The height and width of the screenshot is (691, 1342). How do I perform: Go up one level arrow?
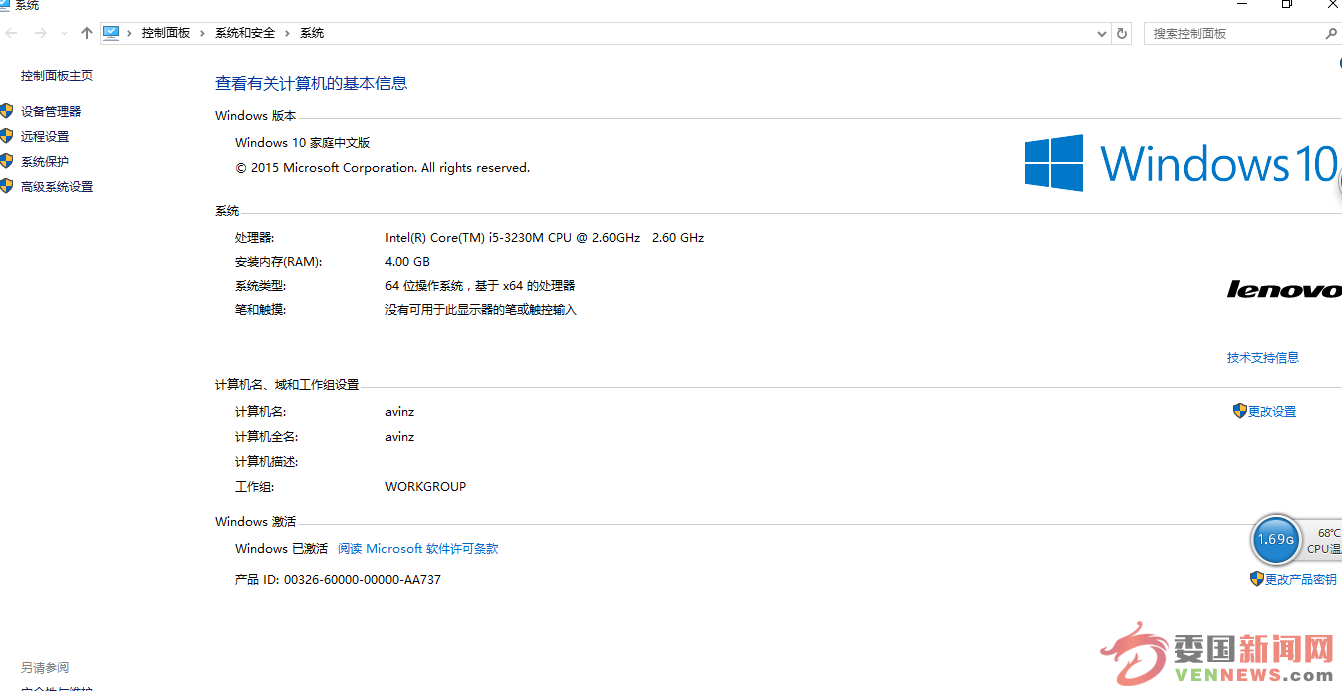tap(87, 33)
